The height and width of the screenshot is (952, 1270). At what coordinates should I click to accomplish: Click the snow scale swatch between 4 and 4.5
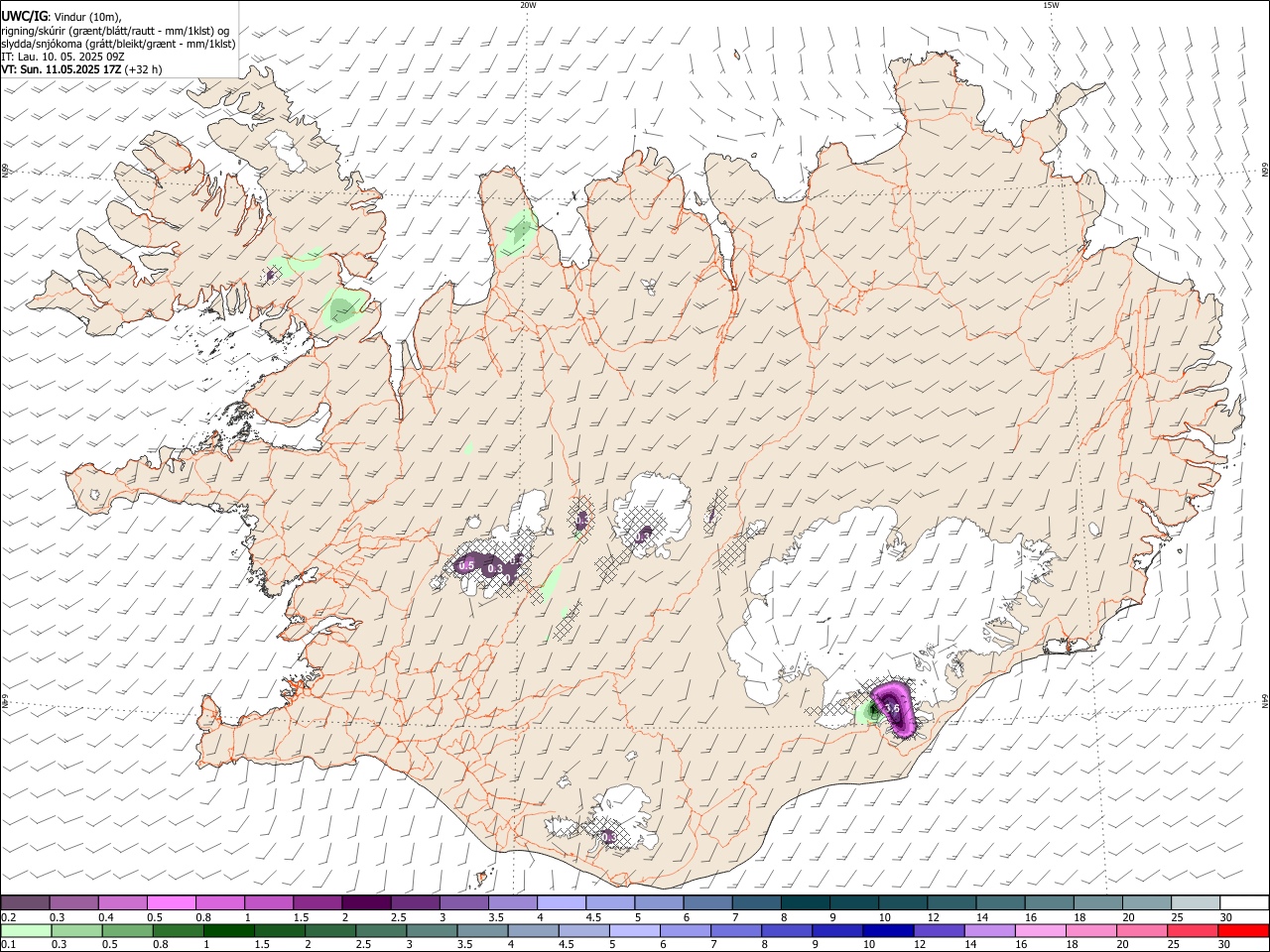point(560,902)
